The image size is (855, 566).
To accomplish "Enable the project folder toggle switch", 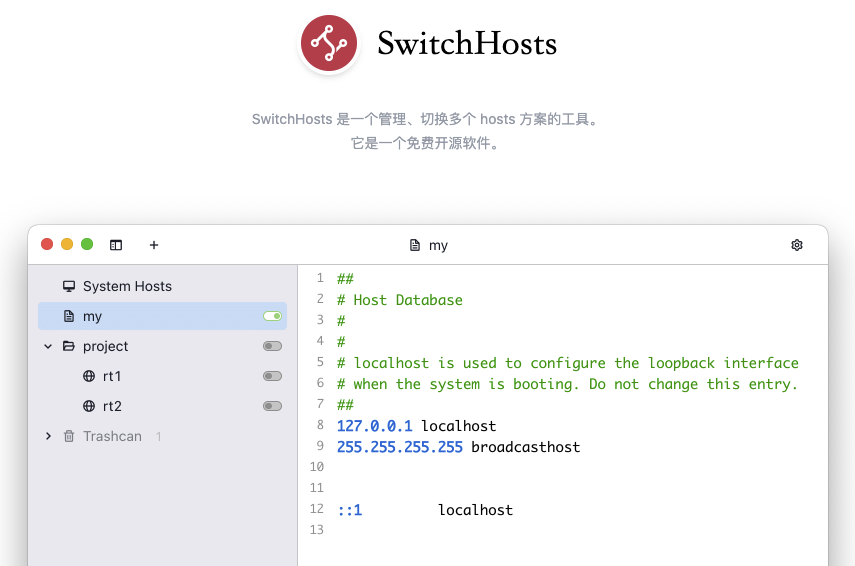I will (x=272, y=346).
